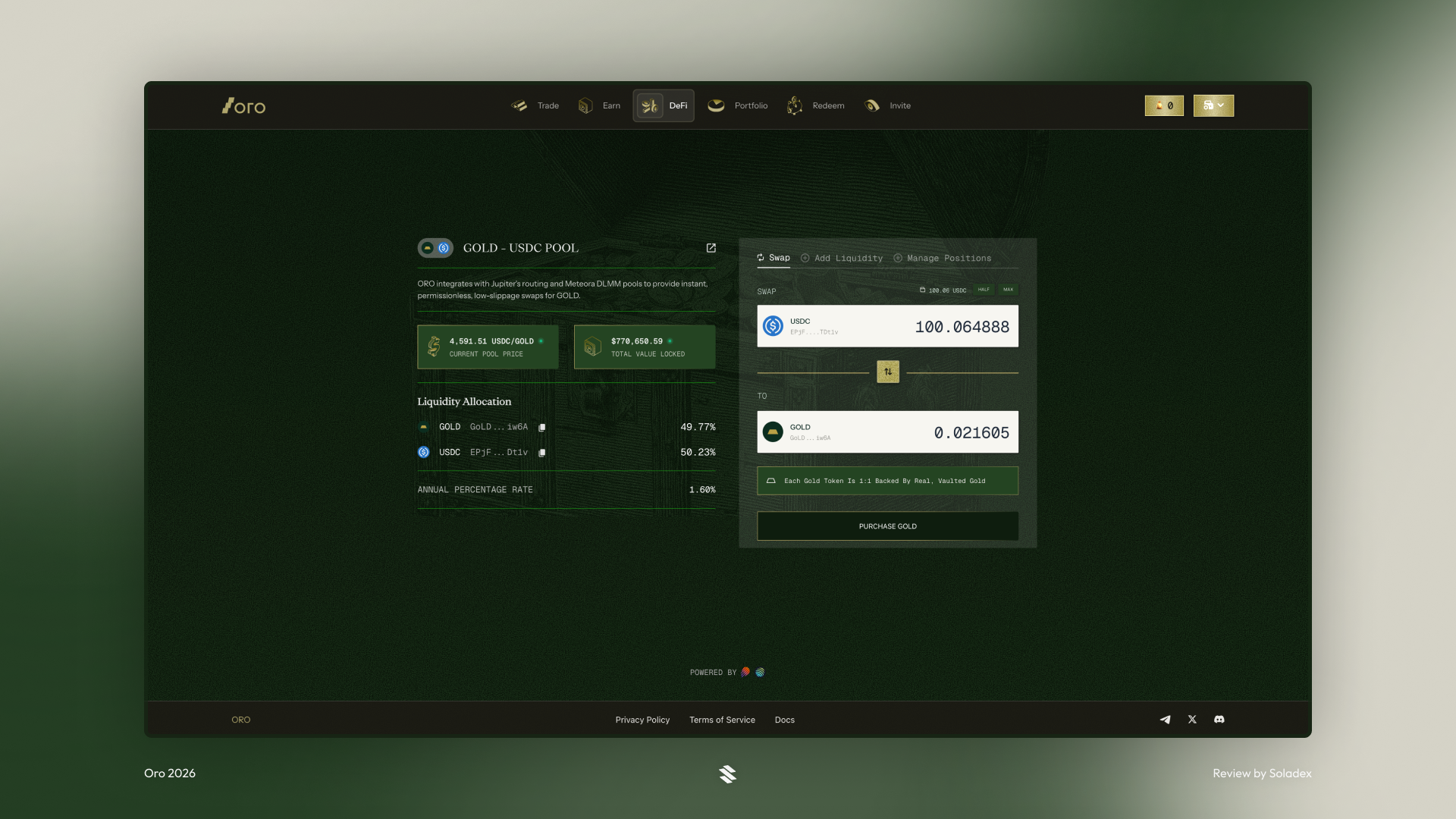1456x819 pixels.
Task: Select the HALF amount preset
Action: click(x=983, y=290)
